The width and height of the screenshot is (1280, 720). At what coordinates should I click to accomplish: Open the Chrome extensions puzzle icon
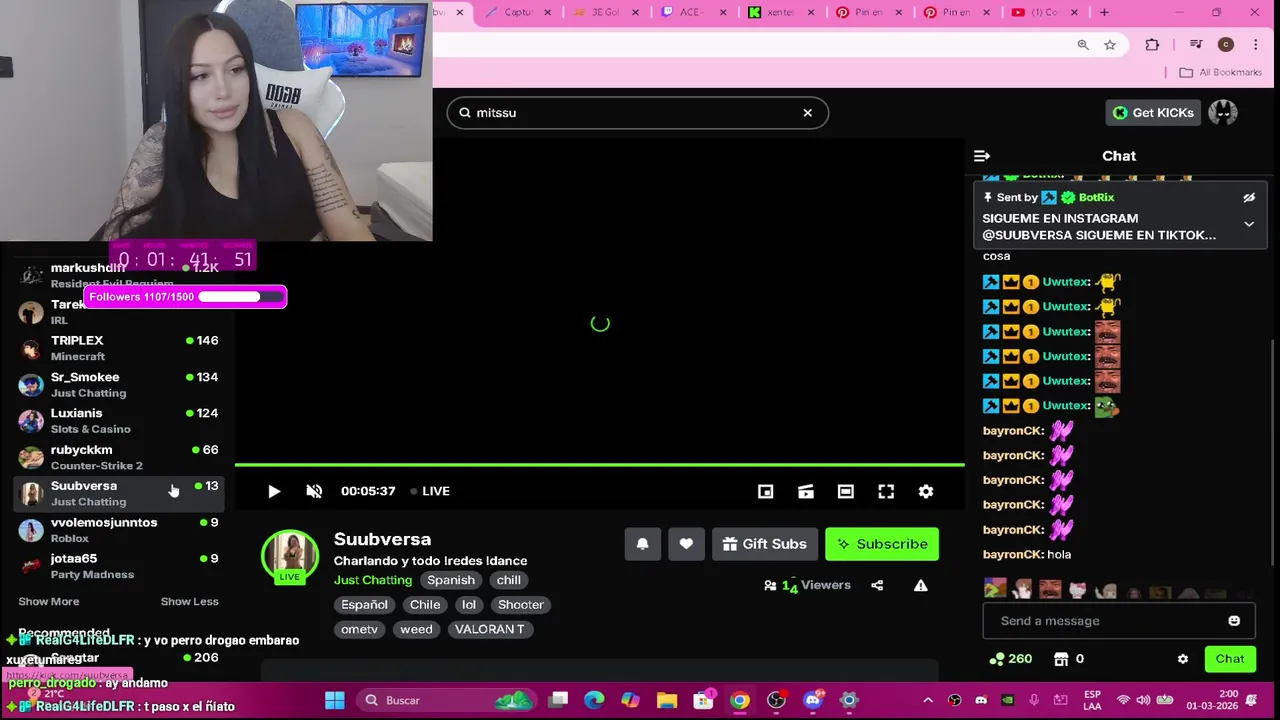1152,45
